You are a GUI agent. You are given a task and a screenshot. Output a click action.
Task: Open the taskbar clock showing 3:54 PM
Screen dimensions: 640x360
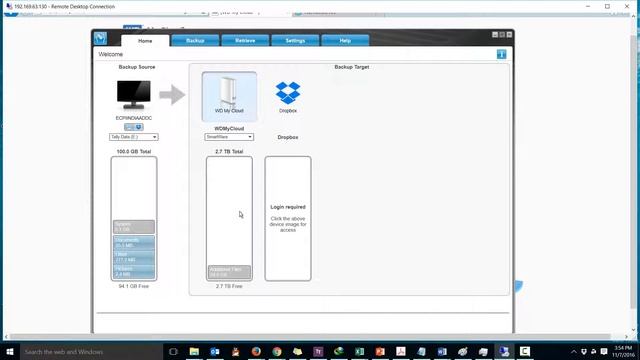point(624,351)
